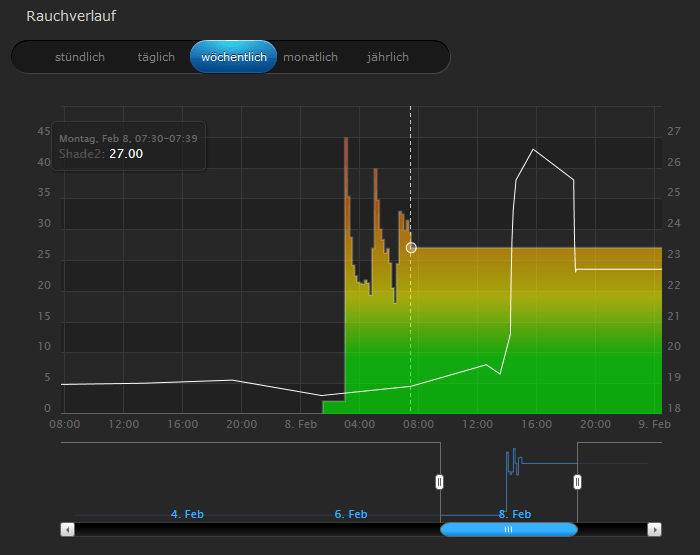Screen dimensions: 700x555
Task: Show the monatlich view
Action: tap(310, 57)
